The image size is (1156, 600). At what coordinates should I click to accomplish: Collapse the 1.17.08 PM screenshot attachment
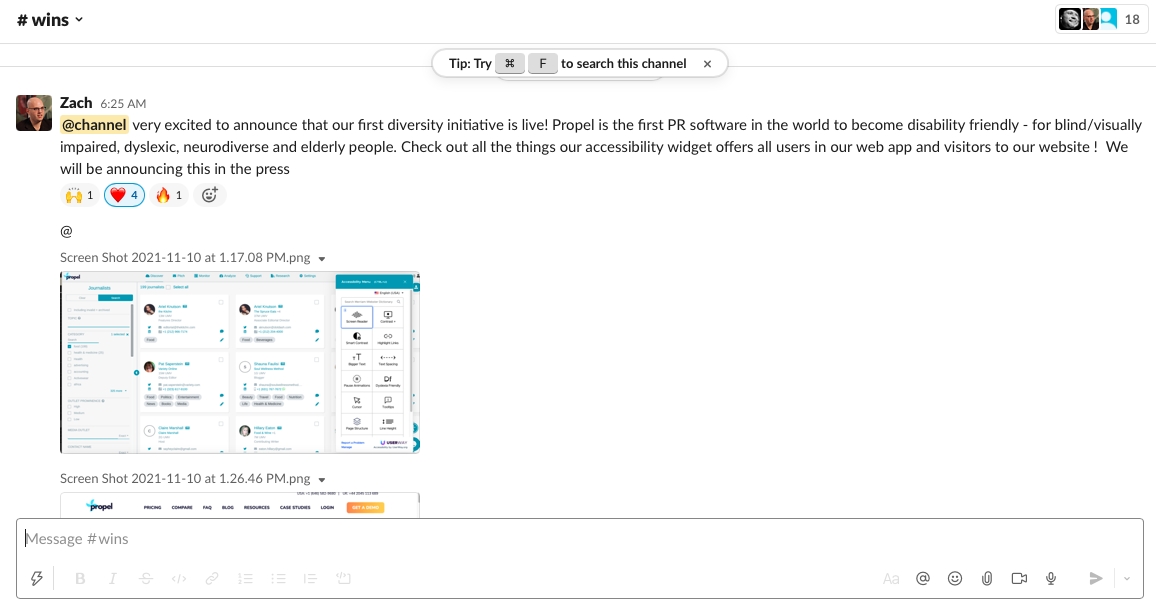tap(321, 259)
